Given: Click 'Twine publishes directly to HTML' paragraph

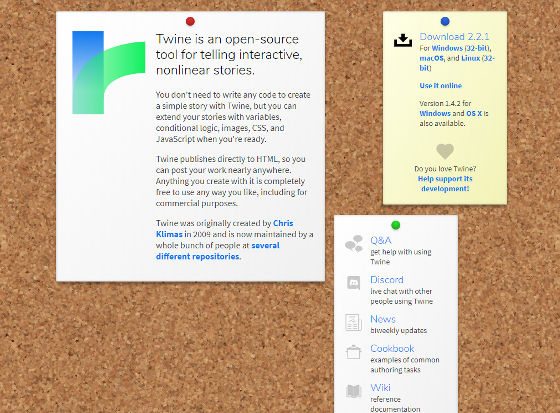Looking at the screenshot, I should 231,181.
